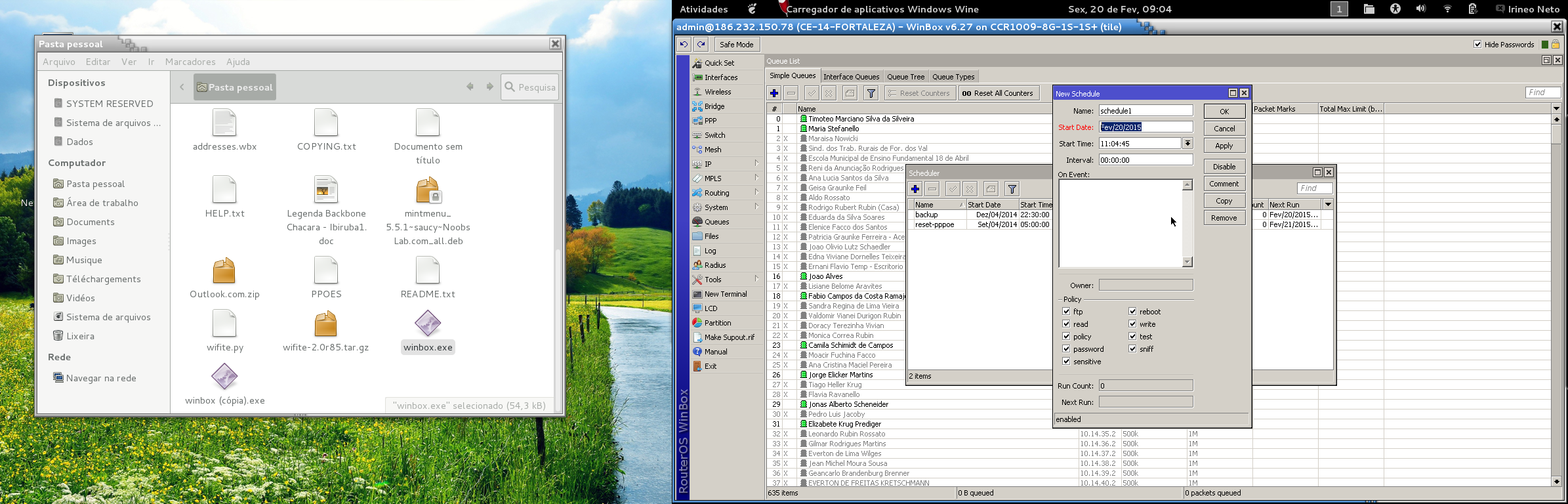This screenshot has height=504, width=1568.
Task: Disable the Hide Passwords checkbox
Action: (1477, 45)
